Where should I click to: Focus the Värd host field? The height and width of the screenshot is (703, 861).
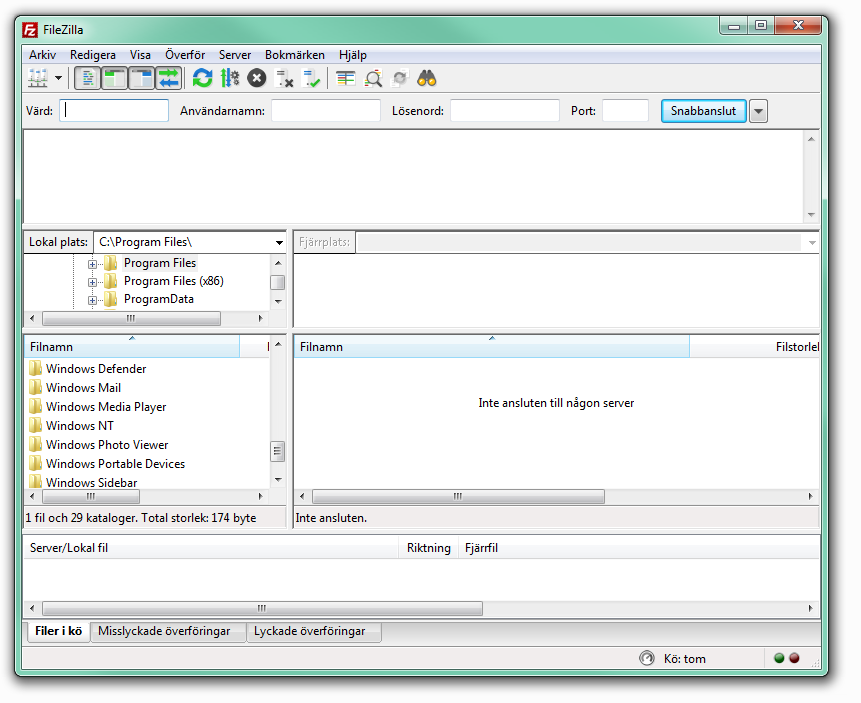[x=114, y=110]
